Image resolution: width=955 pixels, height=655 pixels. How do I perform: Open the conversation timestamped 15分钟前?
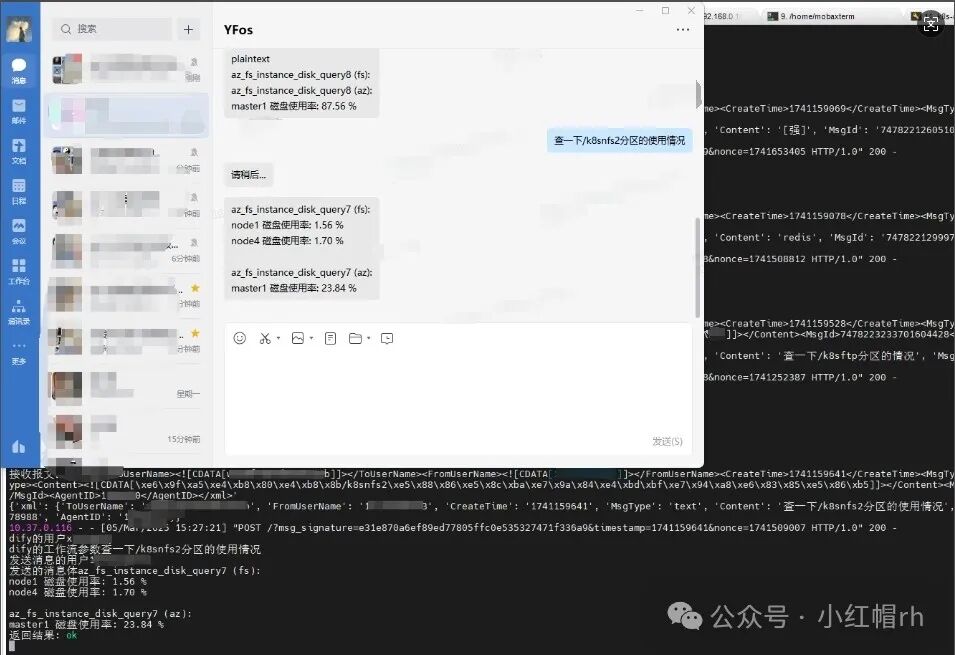coord(128,431)
